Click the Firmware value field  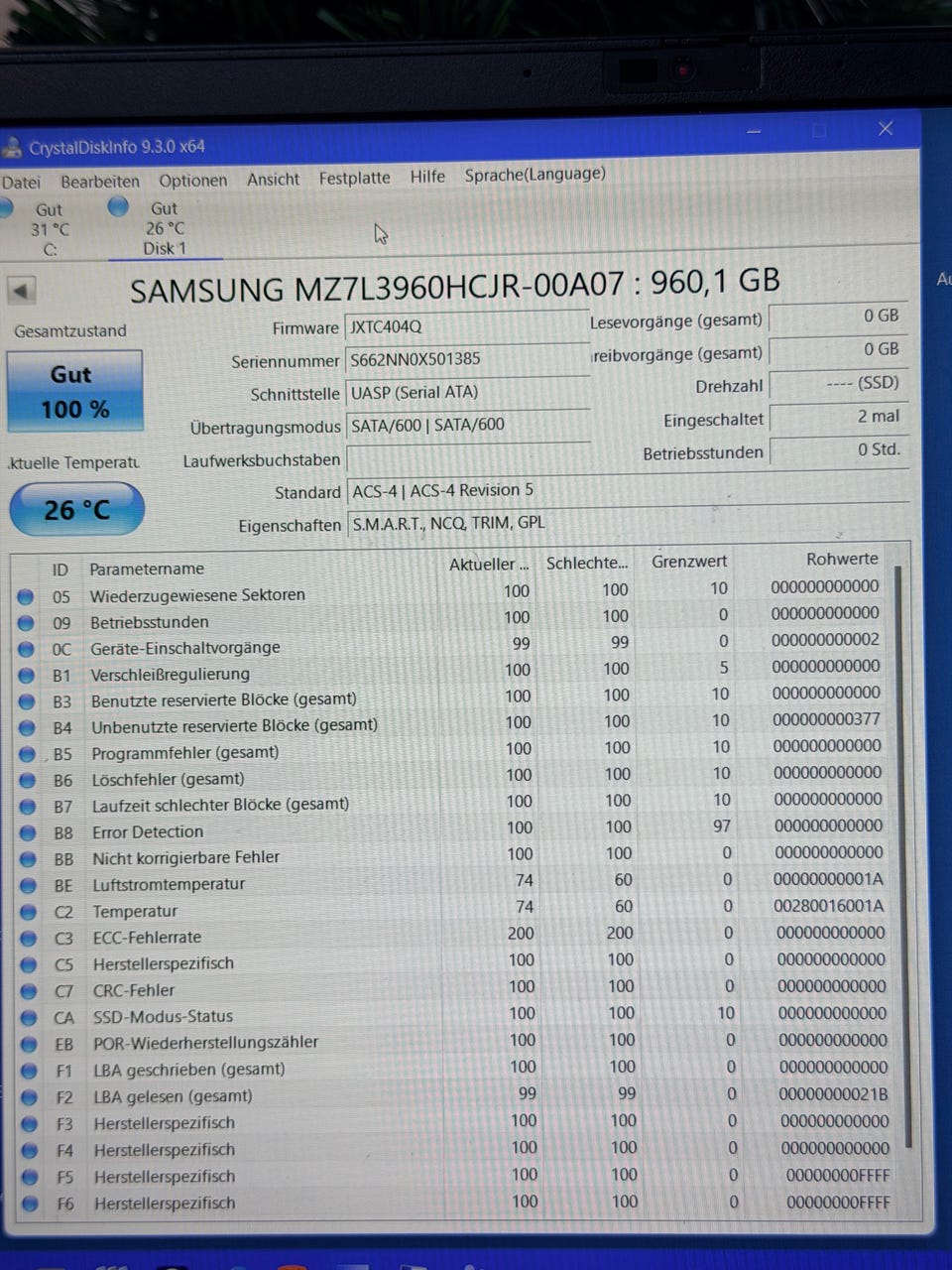tap(466, 326)
